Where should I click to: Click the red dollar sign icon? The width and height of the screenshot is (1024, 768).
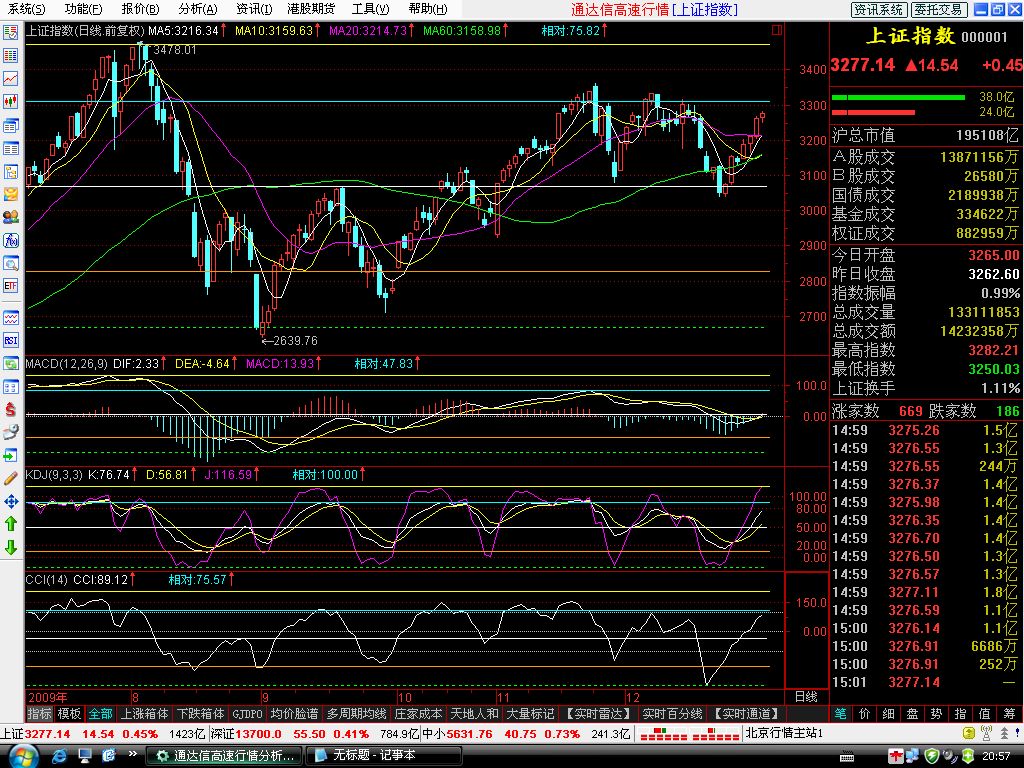click(x=11, y=409)
